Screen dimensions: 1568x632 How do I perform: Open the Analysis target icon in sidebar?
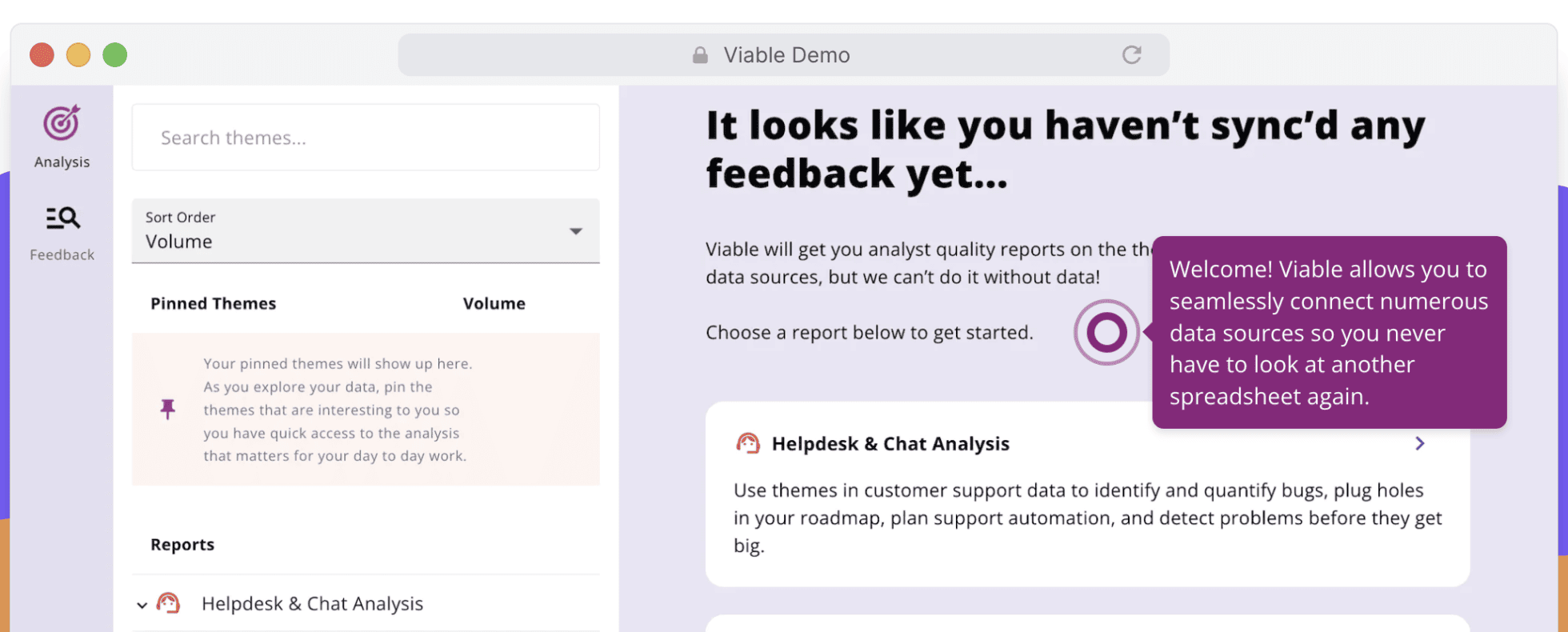62,123
